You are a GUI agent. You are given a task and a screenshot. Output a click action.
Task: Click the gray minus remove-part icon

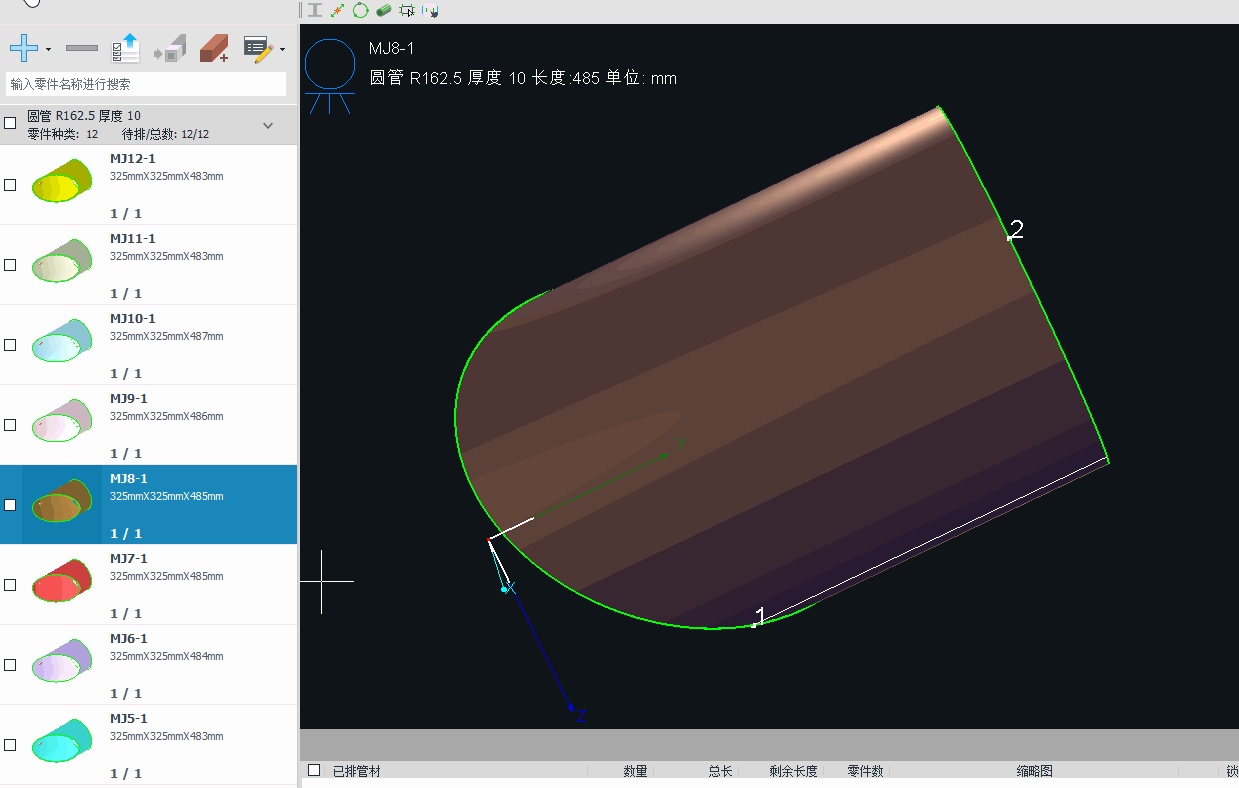[x=81, y=48]
